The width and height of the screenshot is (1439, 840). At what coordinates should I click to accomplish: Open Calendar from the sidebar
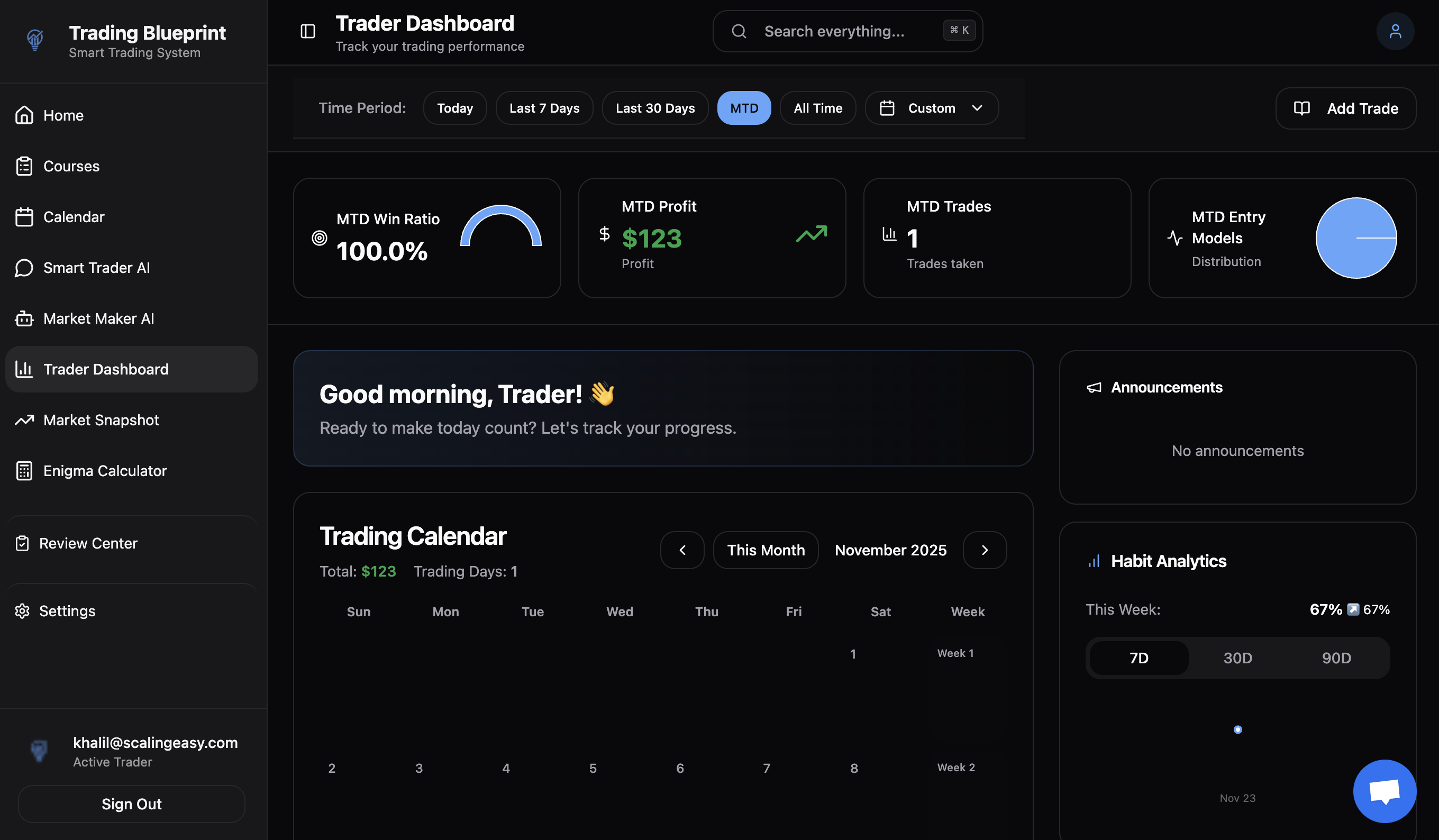tap(74, 217)
